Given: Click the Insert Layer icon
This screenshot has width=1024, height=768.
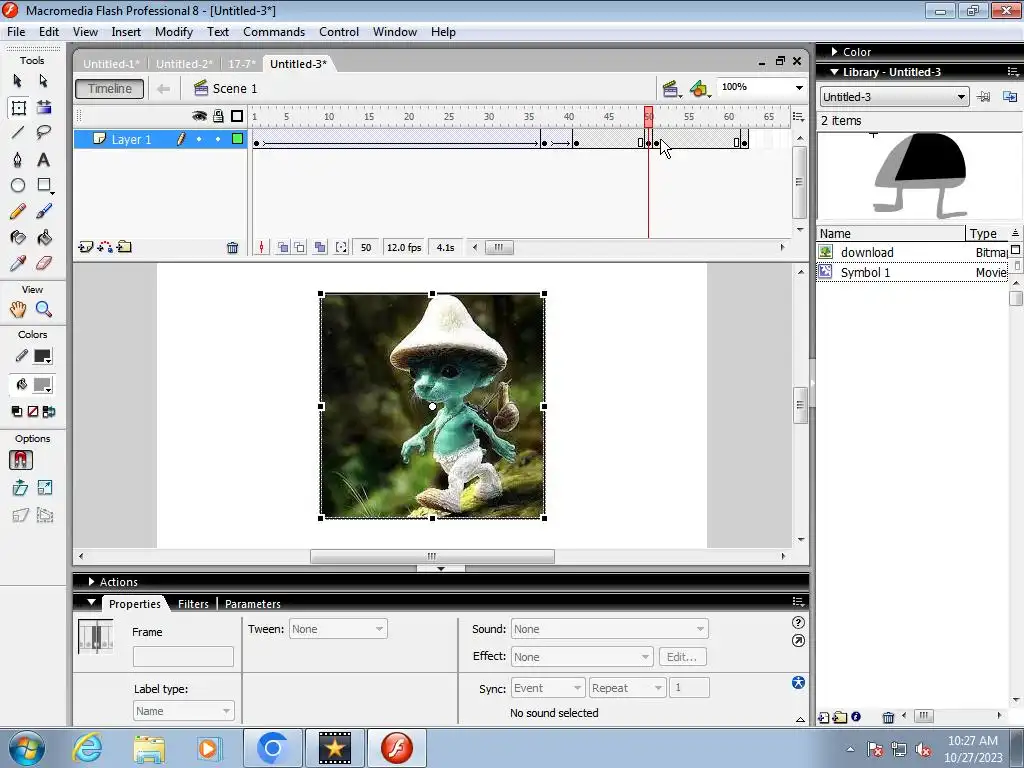Looking at the screenshot, I should 86,248.
